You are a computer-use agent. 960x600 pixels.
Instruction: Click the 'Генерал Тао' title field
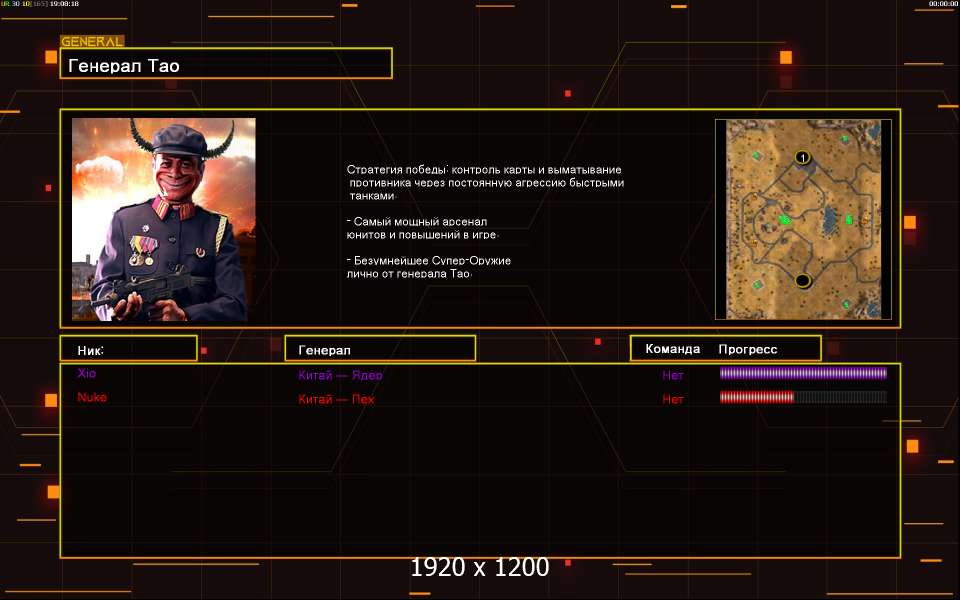pyautogui.click(x=226, y=63)
